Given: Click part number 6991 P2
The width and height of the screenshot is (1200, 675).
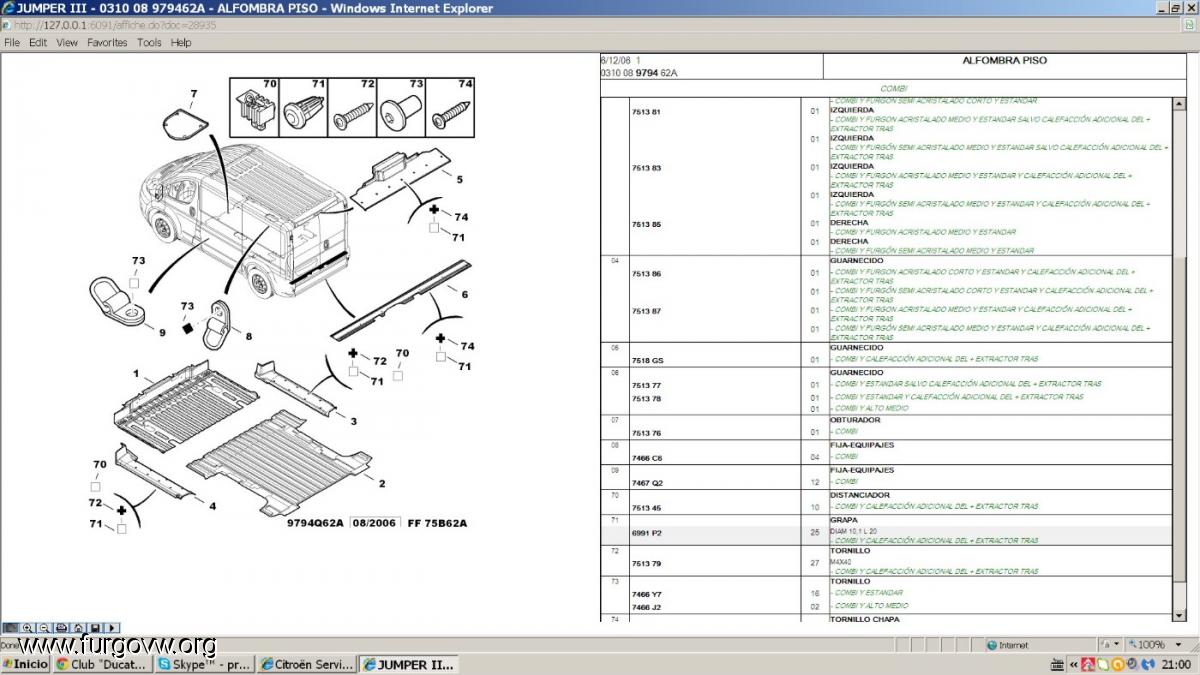Looking at the screenshot, I should click(647, 533).
